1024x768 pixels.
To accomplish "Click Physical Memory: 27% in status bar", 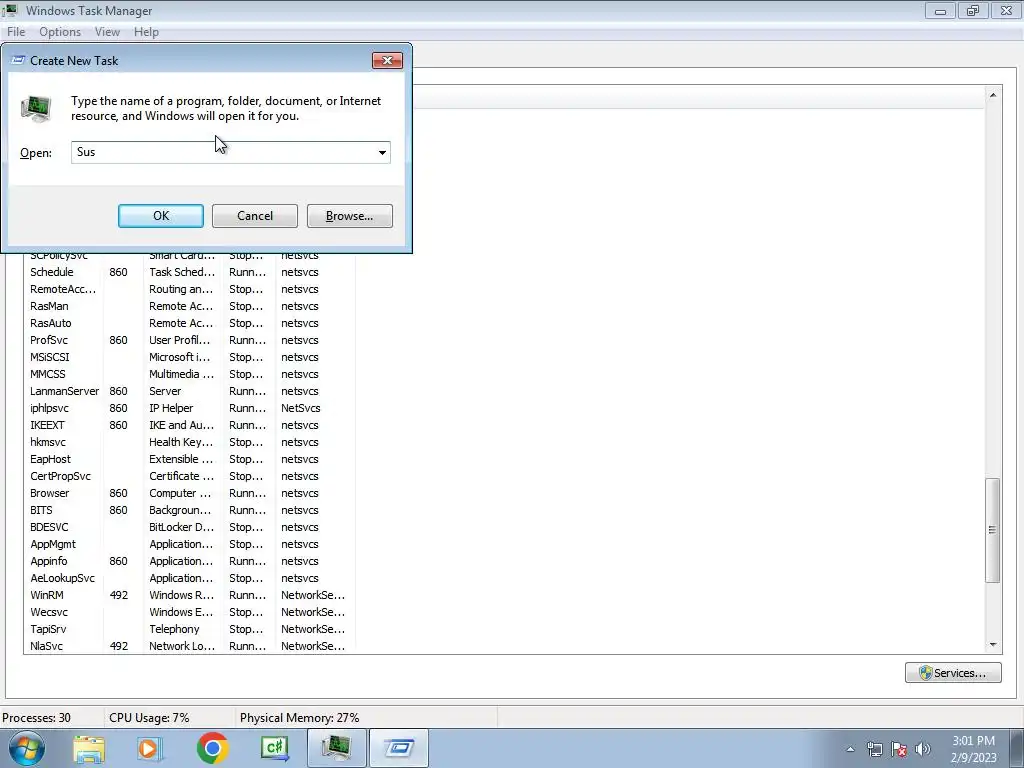I will click(299, 717).
